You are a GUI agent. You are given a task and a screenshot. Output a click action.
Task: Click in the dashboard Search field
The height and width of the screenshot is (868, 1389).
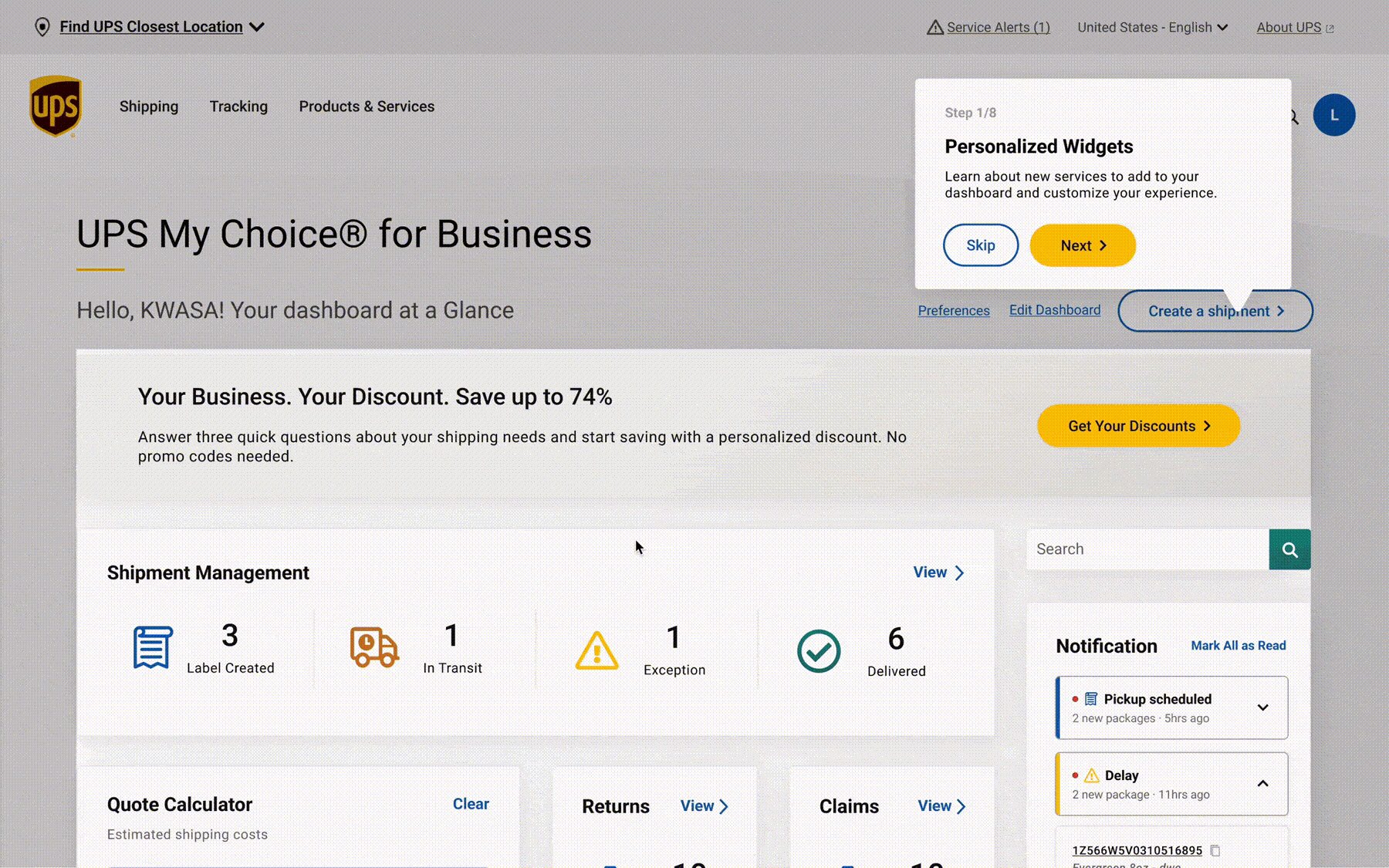(1147, 549)
